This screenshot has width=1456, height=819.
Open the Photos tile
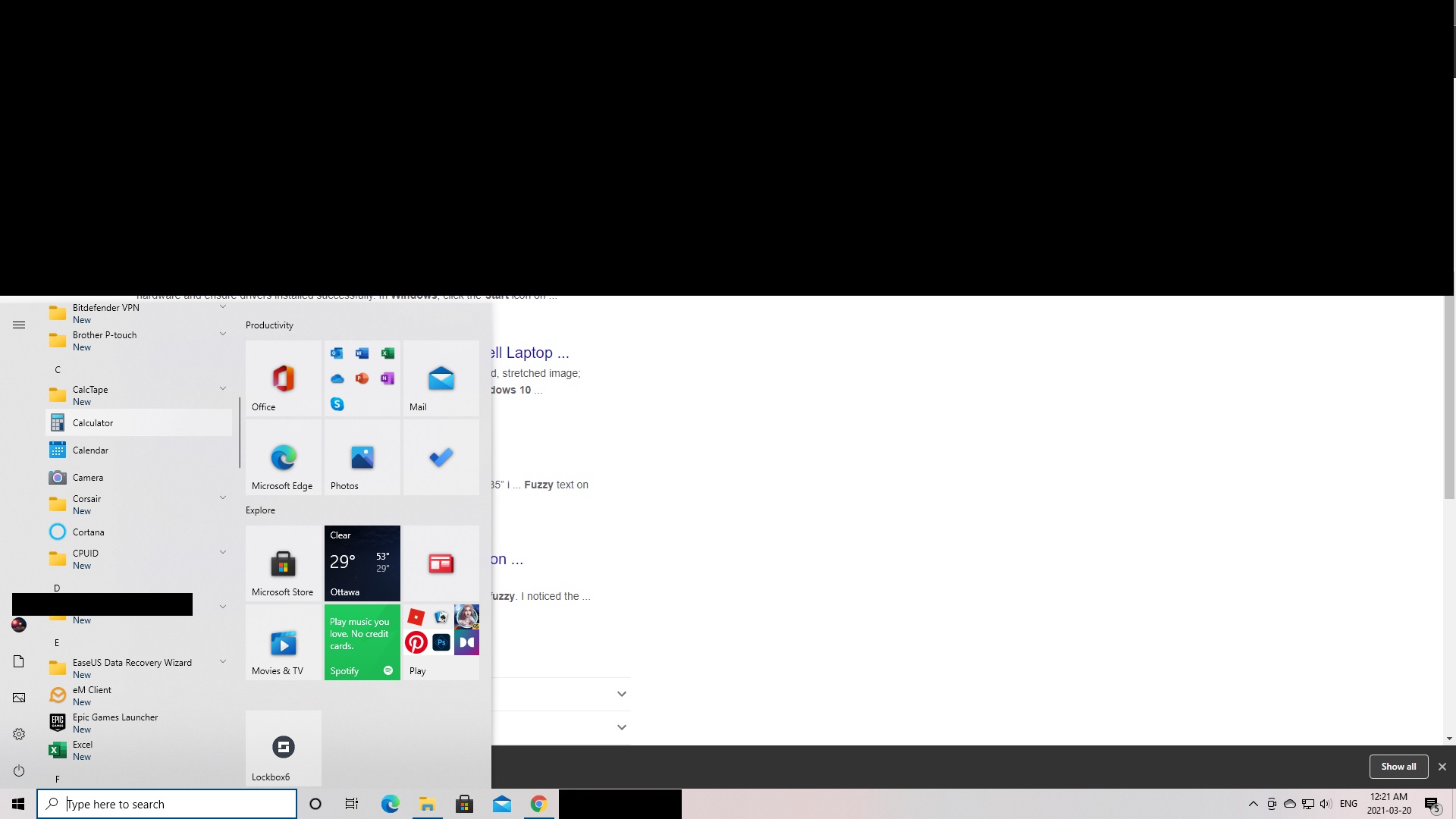[x=362, y=457]
